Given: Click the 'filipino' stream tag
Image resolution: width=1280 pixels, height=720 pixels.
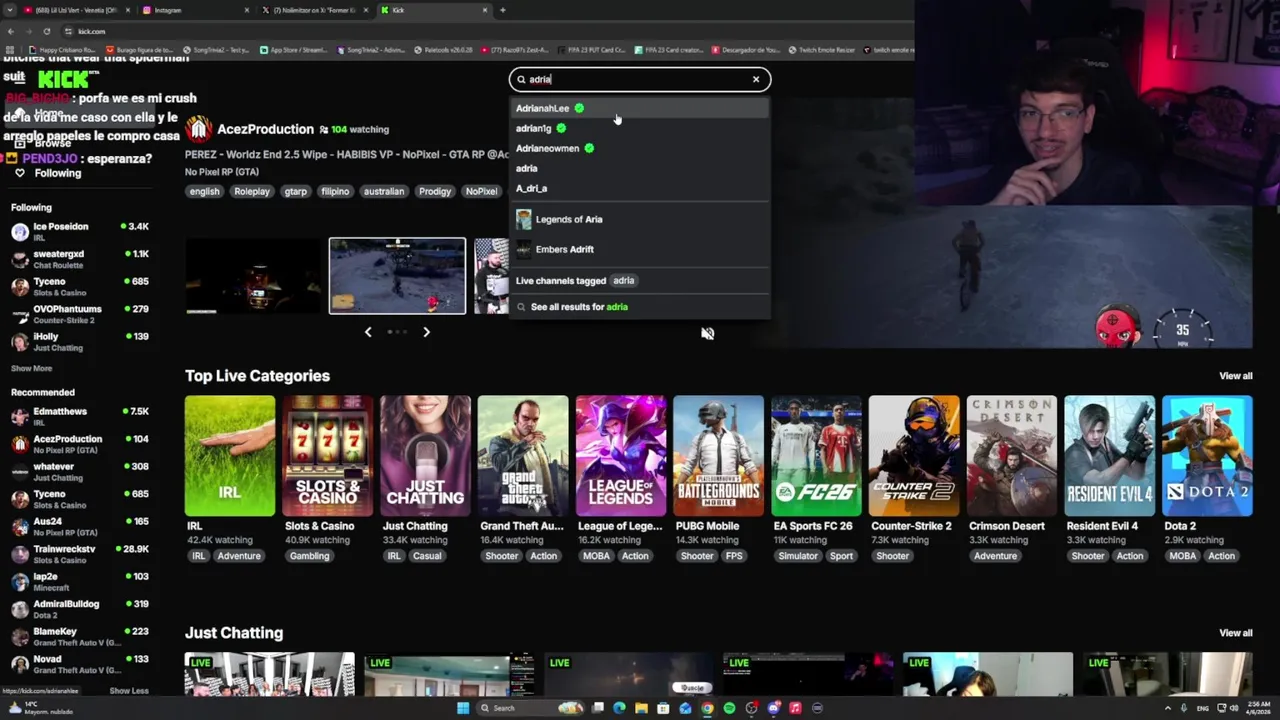Looking at the screenshot, I should tap(335, 191).
